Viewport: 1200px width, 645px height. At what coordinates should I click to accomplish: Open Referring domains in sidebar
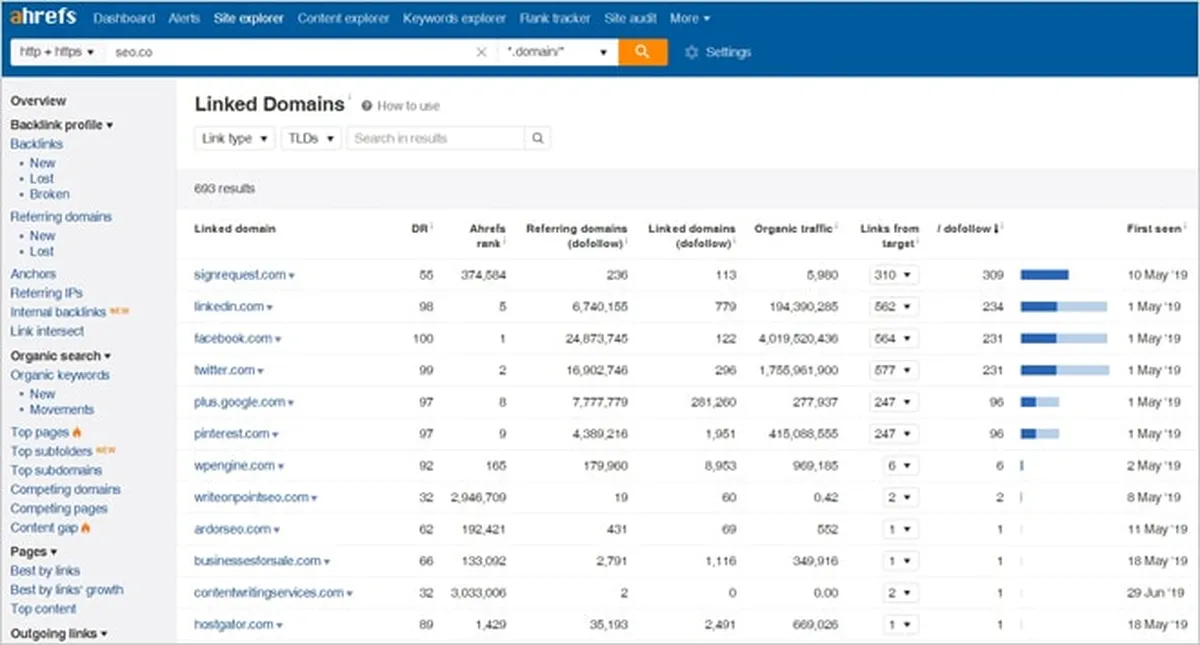[61, 217]
